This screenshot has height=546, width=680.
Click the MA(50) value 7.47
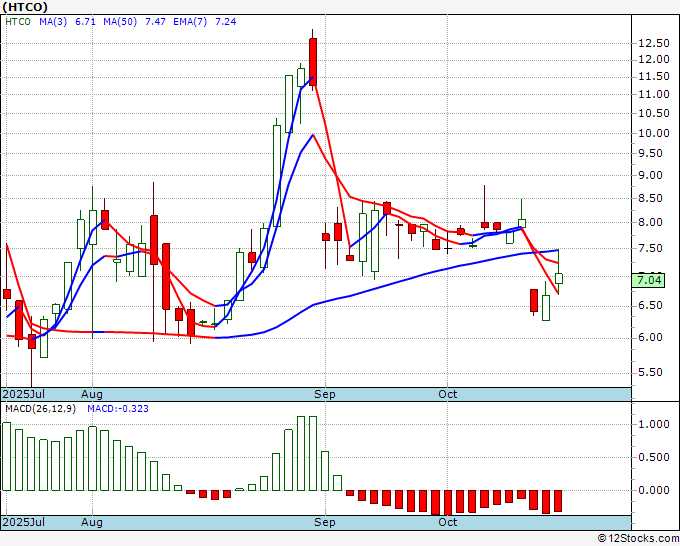(155, 22)
